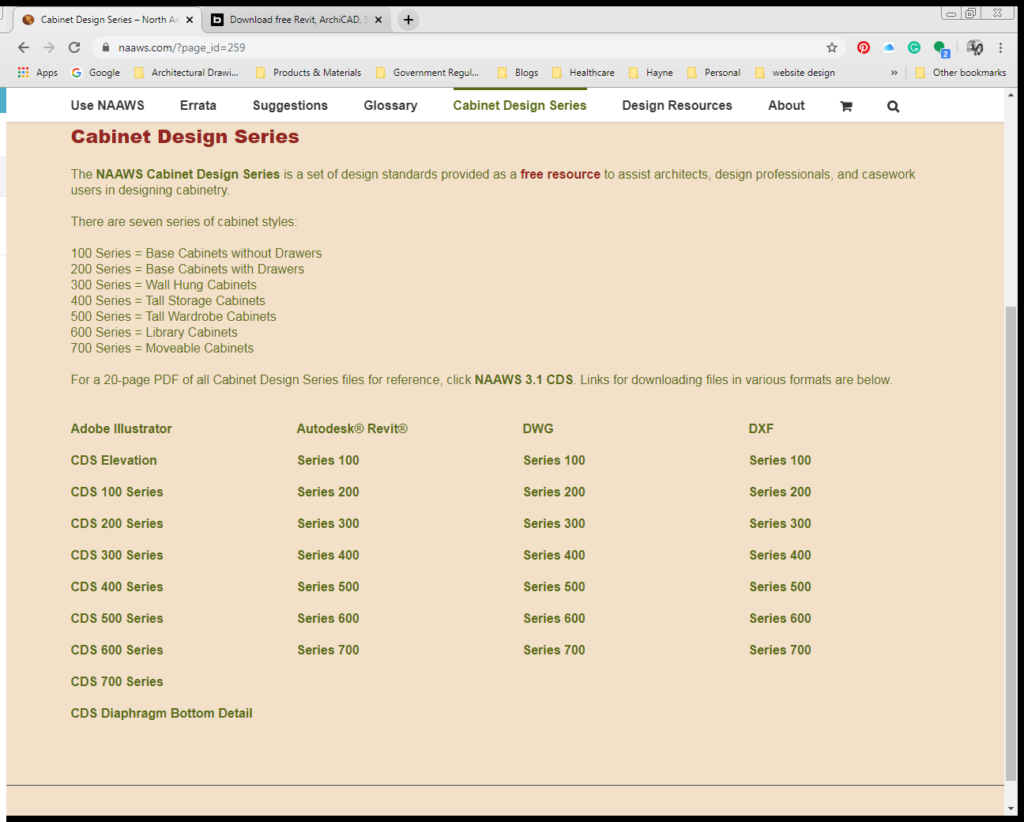Open the Other bookmarks folder

961,72
